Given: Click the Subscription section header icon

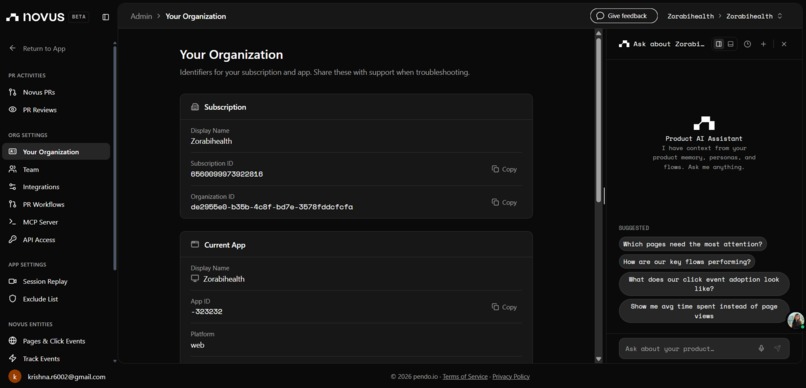Looking at the screenshot, I should (195, 107).
